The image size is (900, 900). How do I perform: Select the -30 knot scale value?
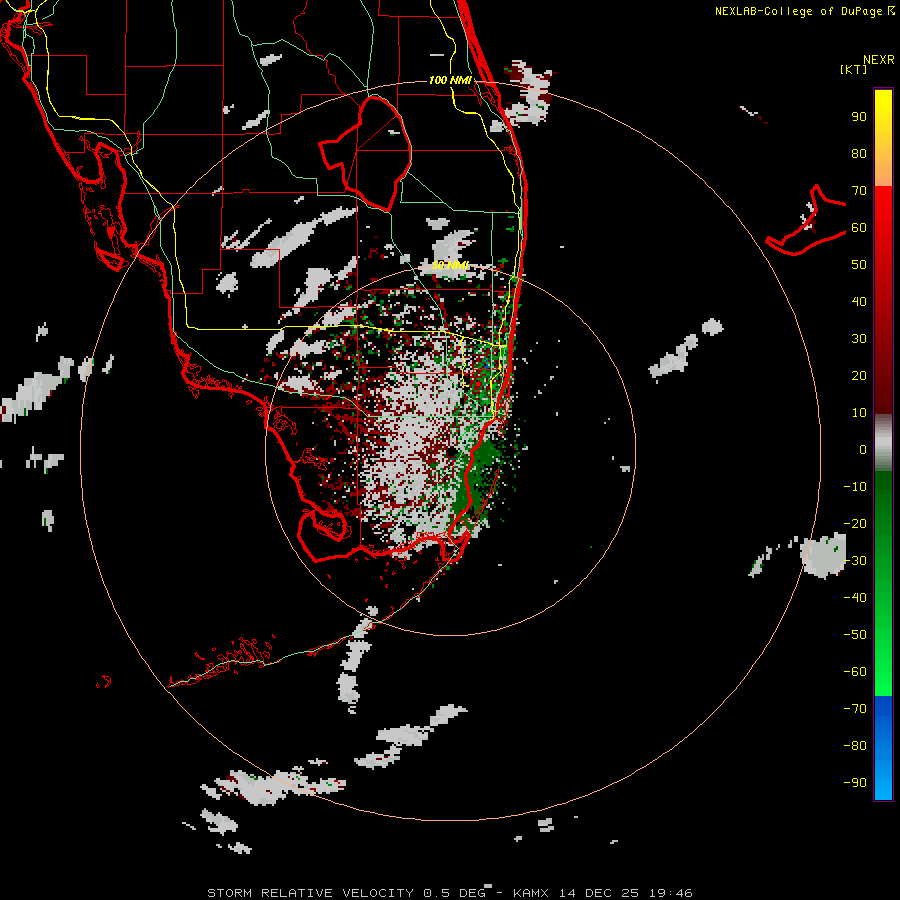point(855,561)
